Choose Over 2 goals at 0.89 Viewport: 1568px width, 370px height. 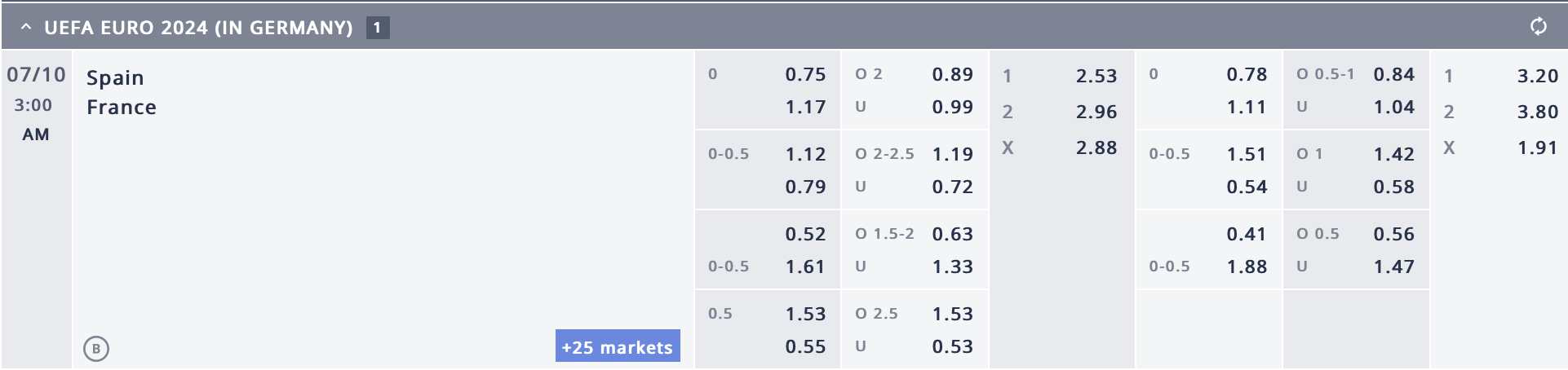click(952, 74)
